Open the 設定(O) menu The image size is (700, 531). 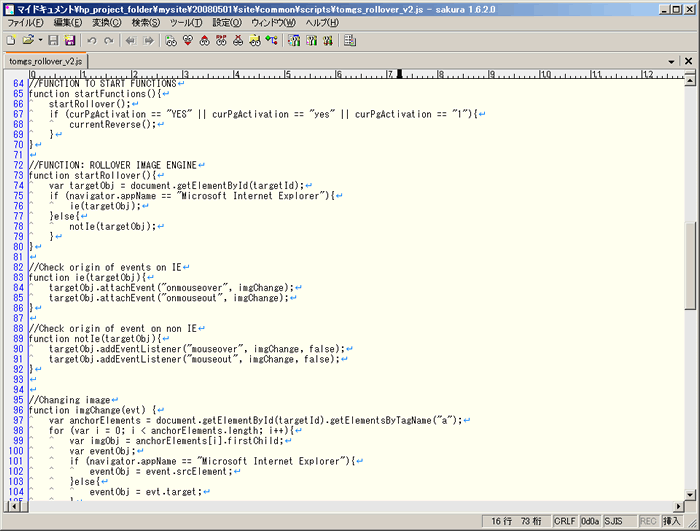227,22
